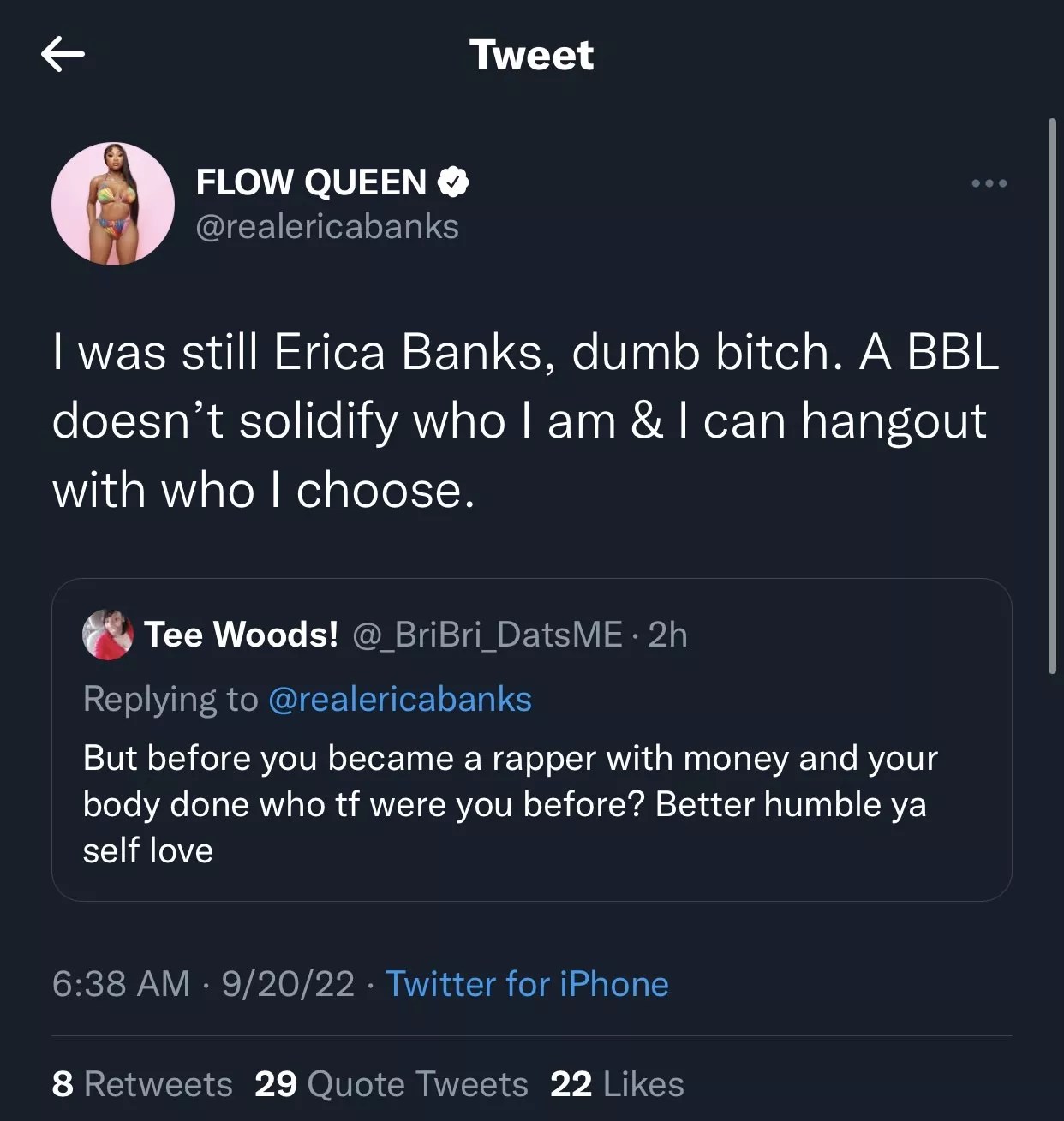Click the main tweet text about Erica Banks
Viewport: 1064px width, 1121px height.
point(524,421)
